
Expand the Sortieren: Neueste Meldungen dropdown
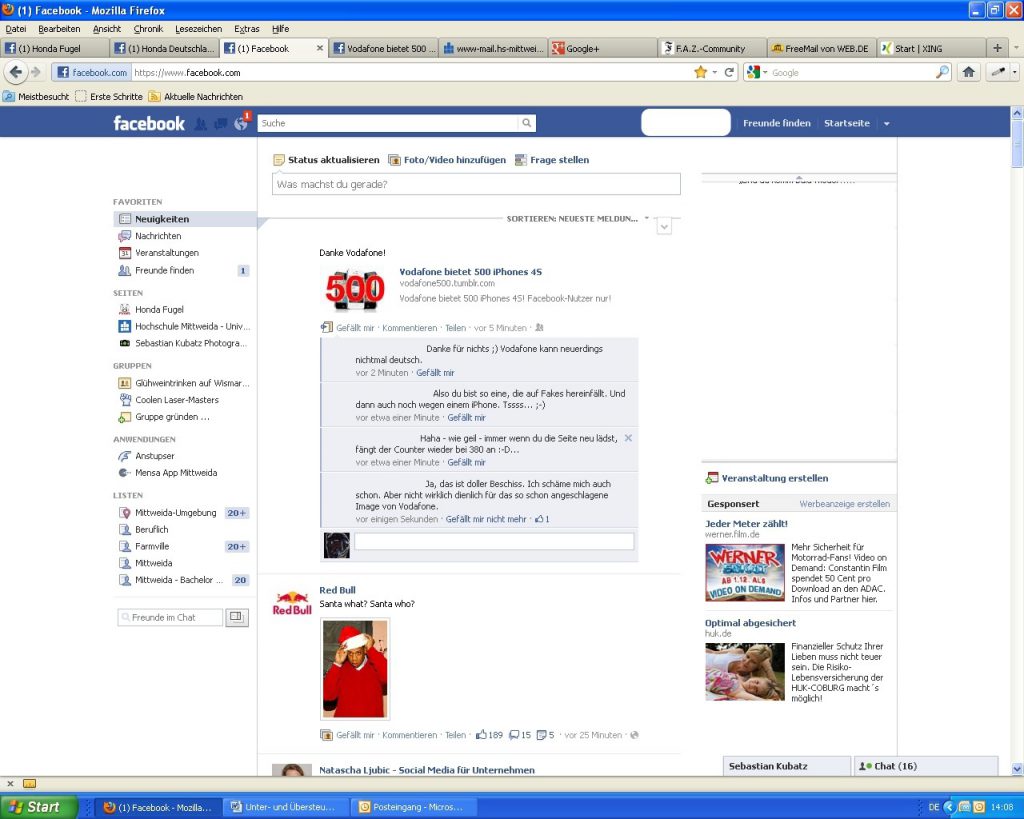coord(578,219)
